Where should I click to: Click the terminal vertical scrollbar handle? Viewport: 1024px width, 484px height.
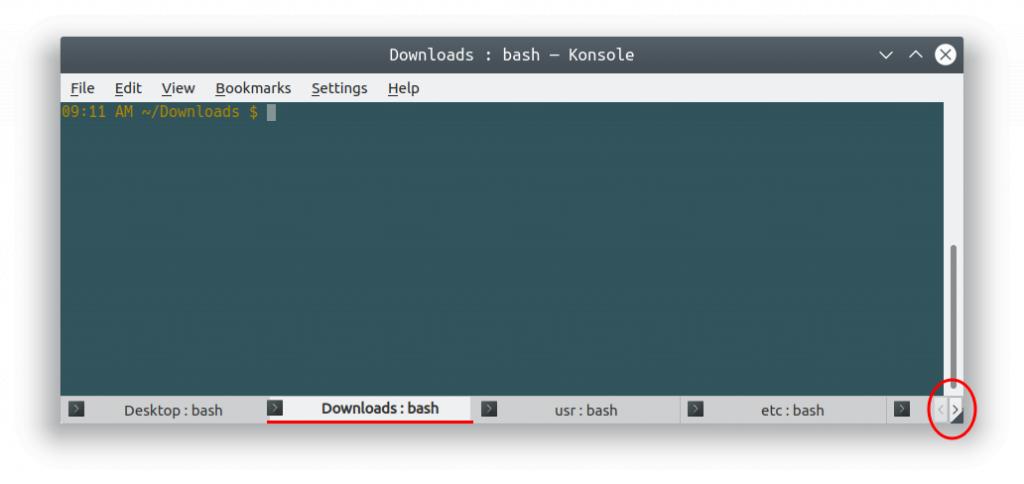click(x=953, y=315)
